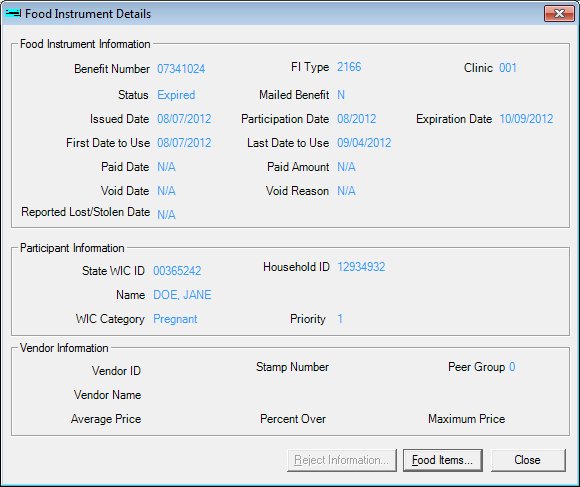Click the Last Date to Use value
580x487 pixels.
point(364,143)
